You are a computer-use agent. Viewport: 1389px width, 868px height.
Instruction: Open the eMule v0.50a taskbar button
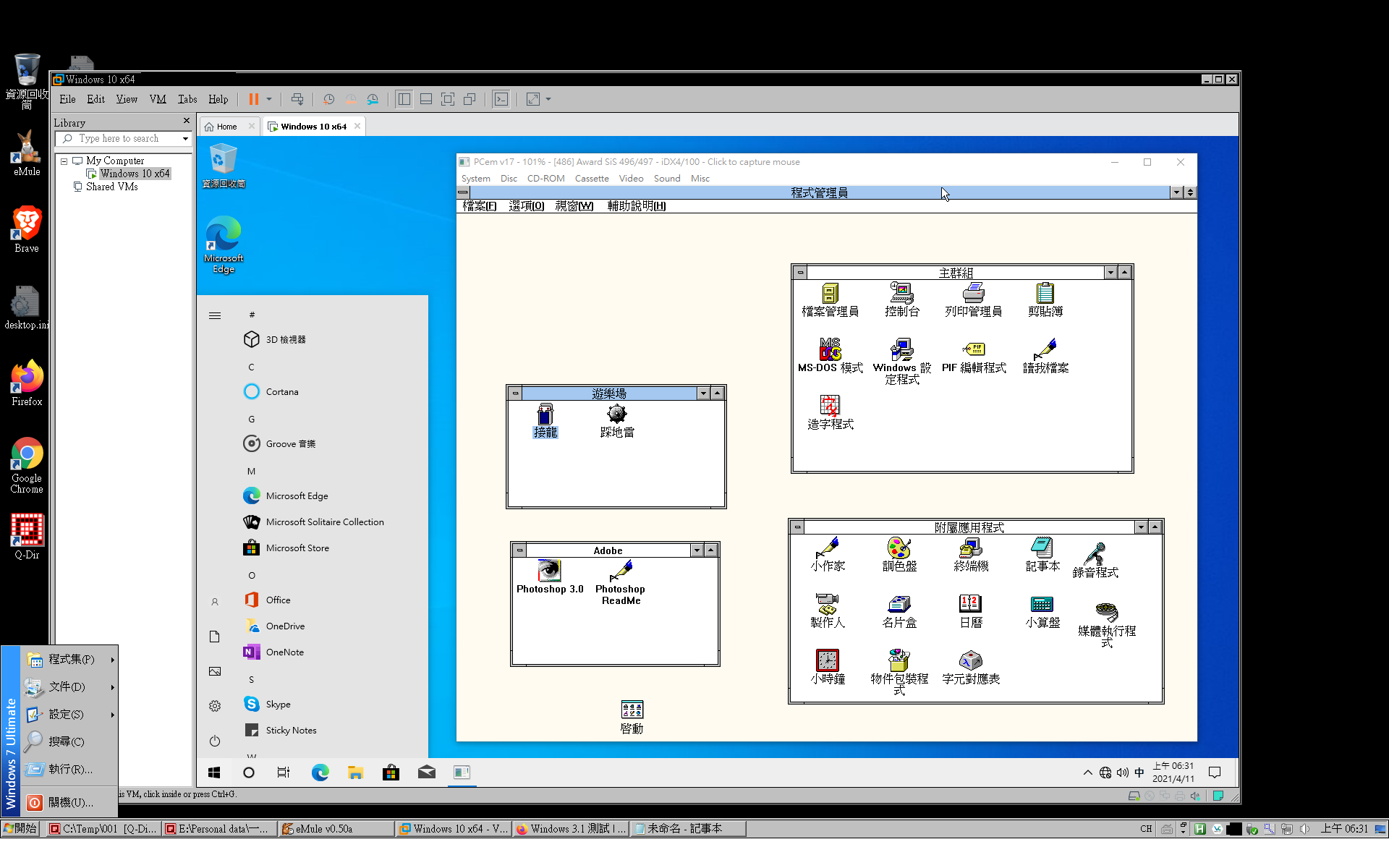point(336,829)
